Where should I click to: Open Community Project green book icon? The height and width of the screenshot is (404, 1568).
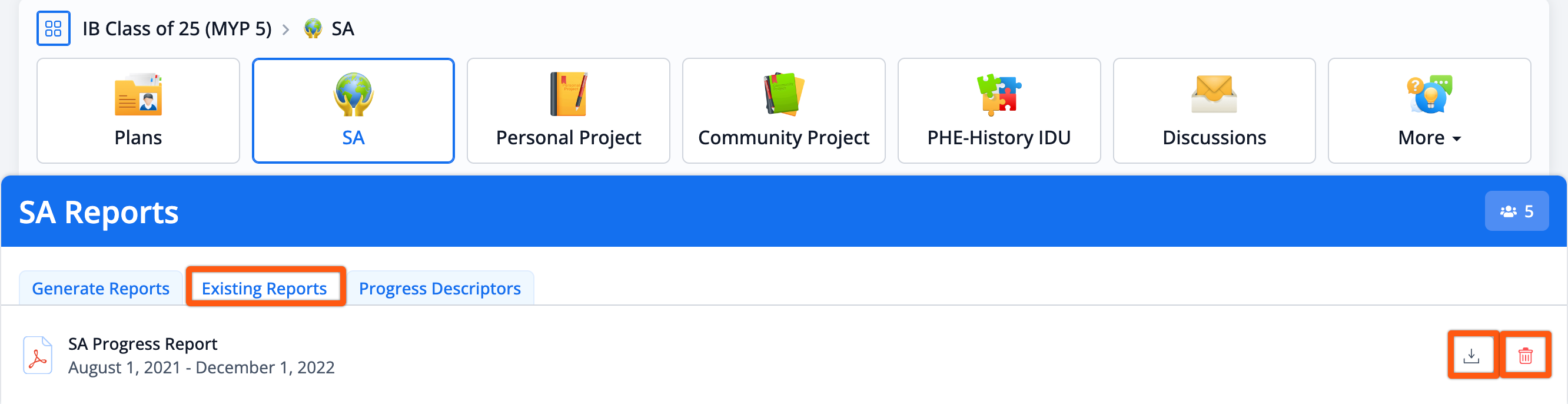(x=783, y=94)
